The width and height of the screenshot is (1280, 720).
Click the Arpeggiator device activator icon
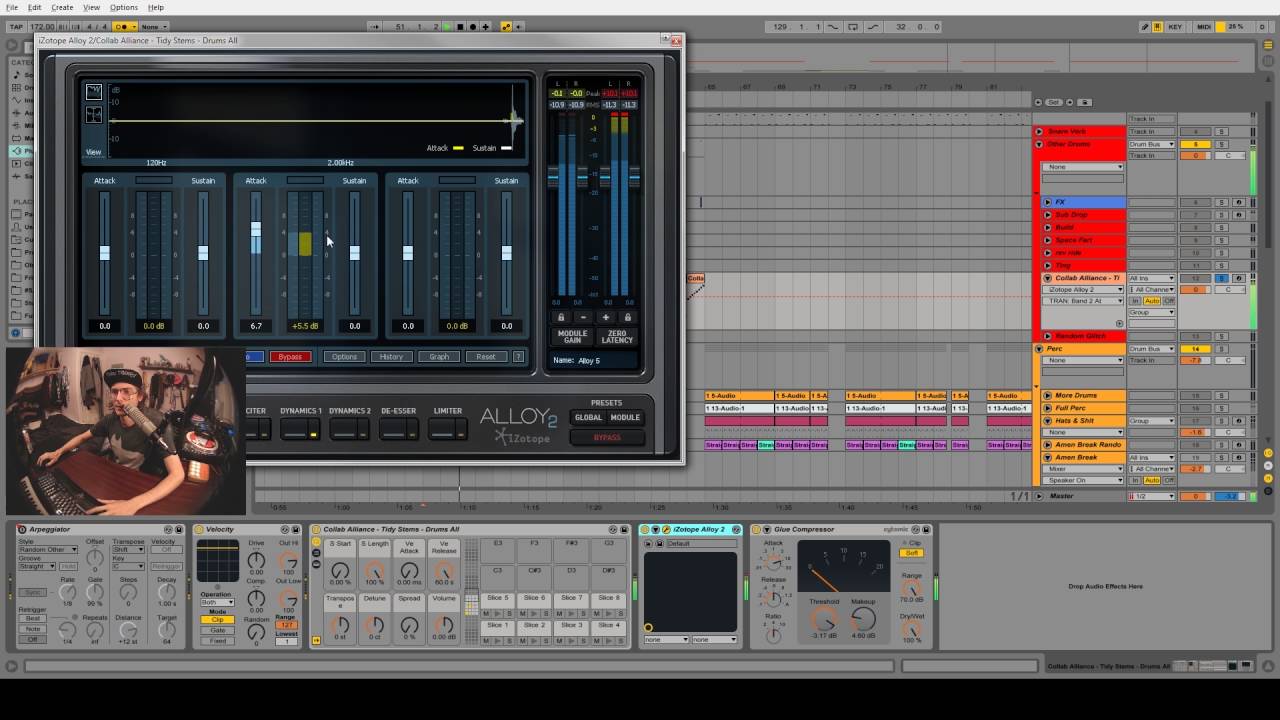pyautogui.click(x=22, y=529)
